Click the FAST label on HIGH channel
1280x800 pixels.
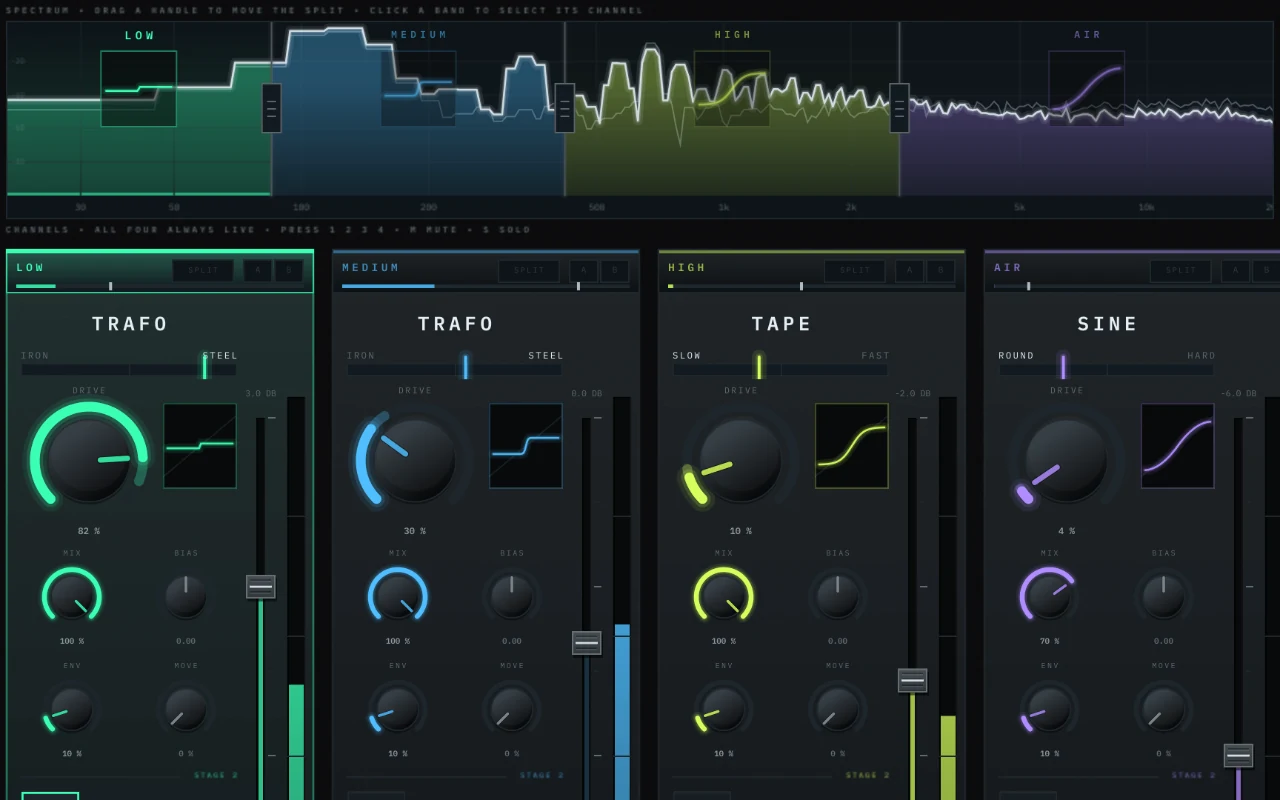876,356
